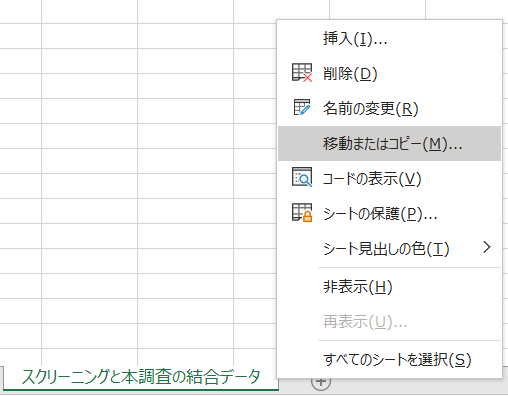Switch to スクリーニングと本調査の結合データ sheet tab
This screenshot has width=508, height=396.
coord(141,377)
